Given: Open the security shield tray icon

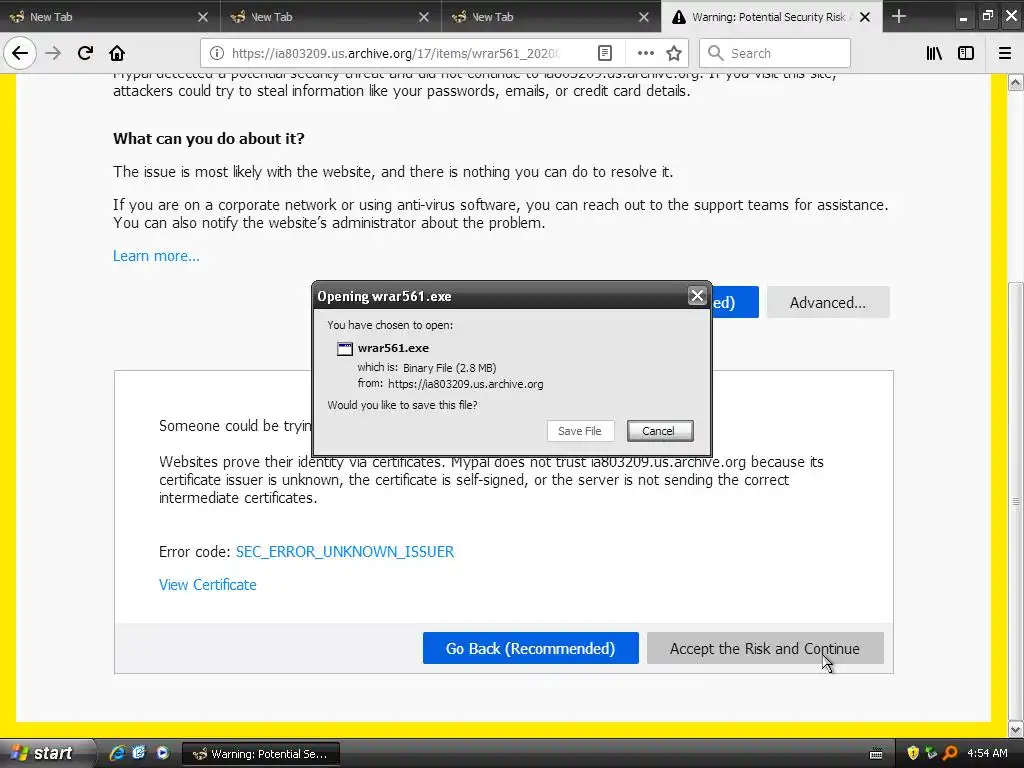Looking at the screenshot, I should [x=913, y=753].
